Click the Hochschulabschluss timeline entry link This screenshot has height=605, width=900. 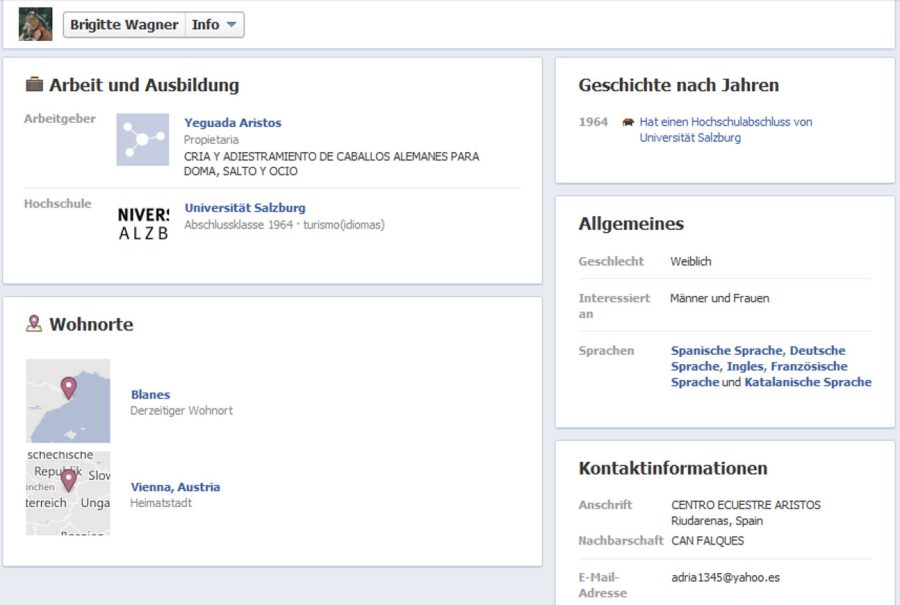point(725,122)
